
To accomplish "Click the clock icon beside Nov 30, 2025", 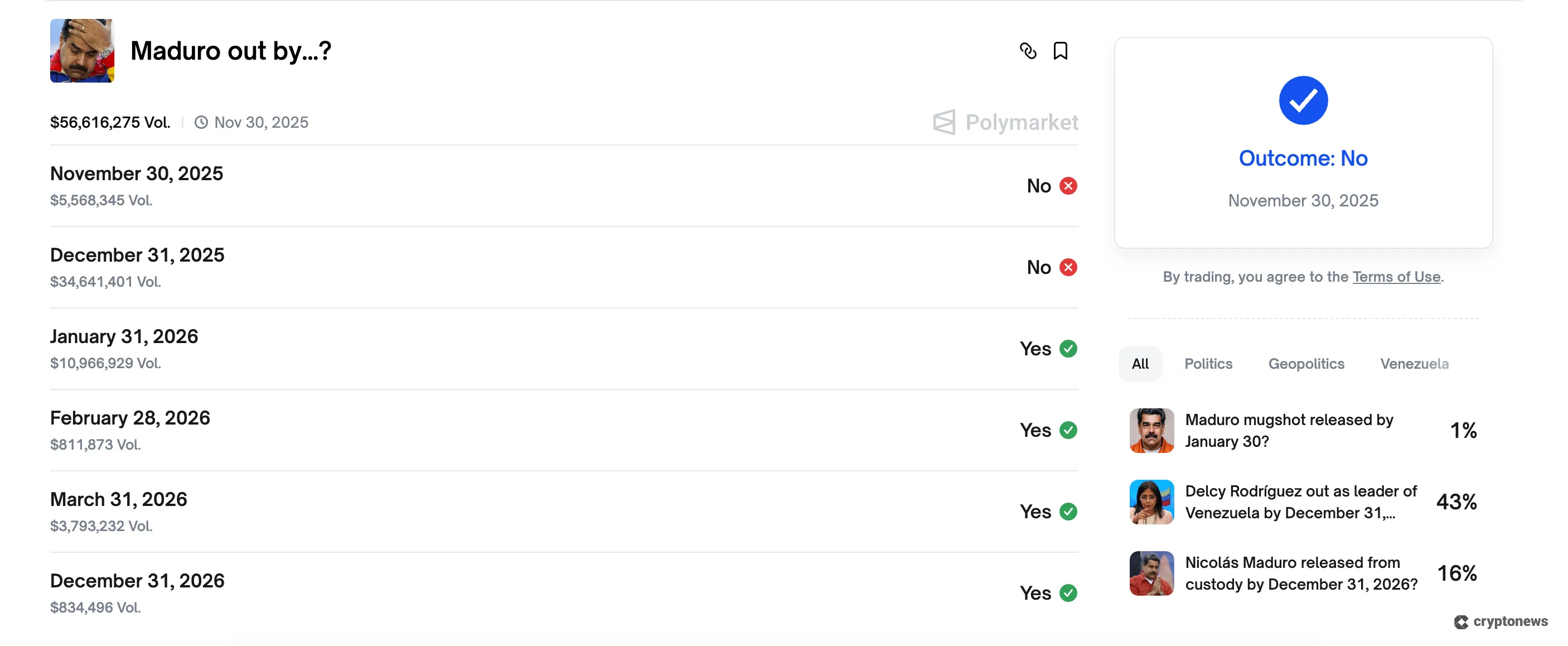I will (x=201, y=122).
